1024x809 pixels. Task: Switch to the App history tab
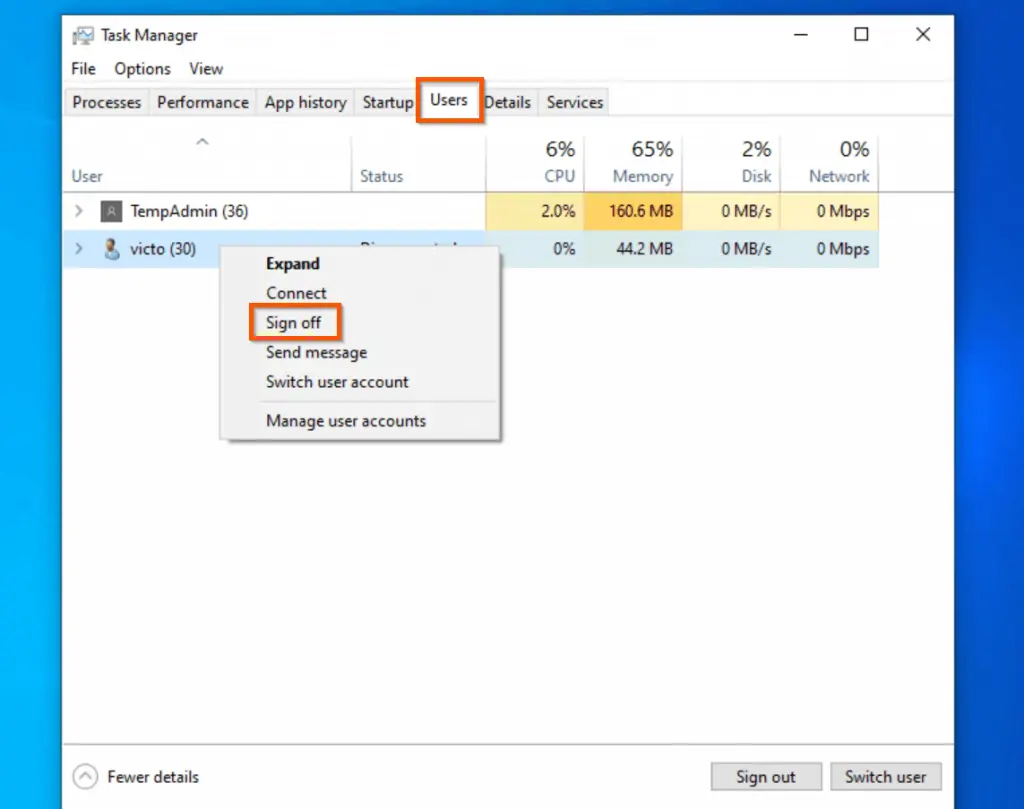(x=305, y=101)
